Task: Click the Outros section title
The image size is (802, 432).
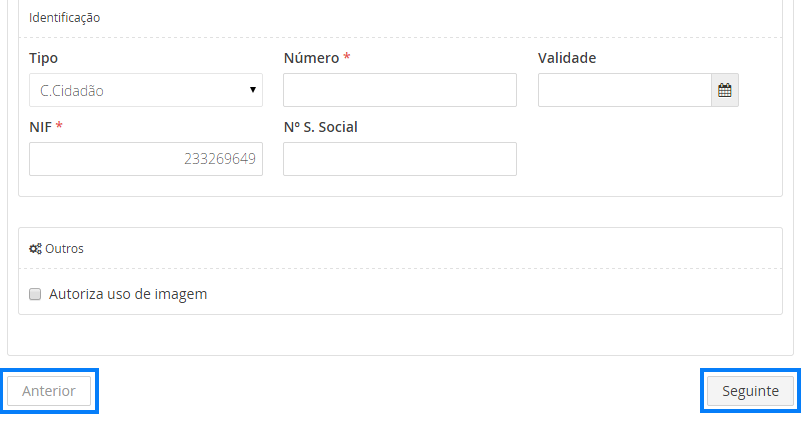Action: pyautogui.click(x=65, y=248)
